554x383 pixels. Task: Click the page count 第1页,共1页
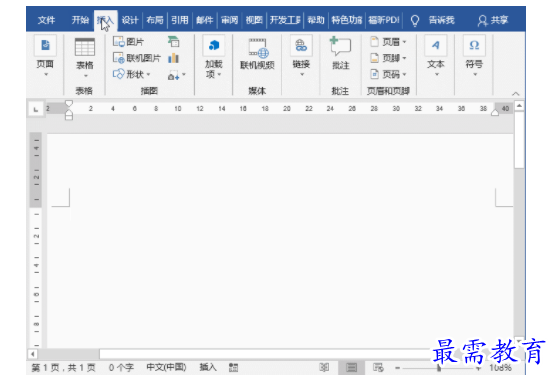[64, 368]
